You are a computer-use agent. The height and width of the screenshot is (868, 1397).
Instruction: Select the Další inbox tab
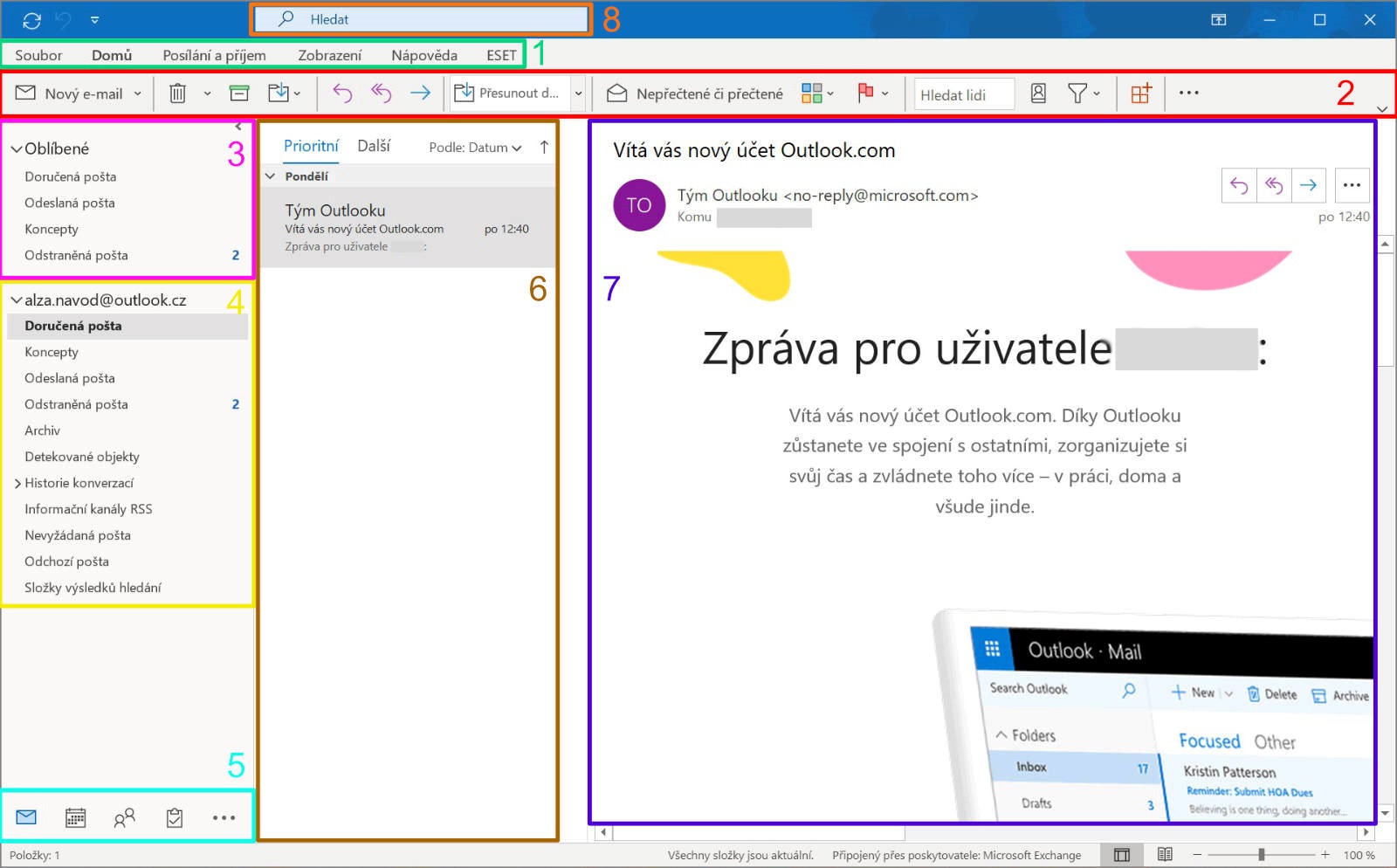click(374, 146)
